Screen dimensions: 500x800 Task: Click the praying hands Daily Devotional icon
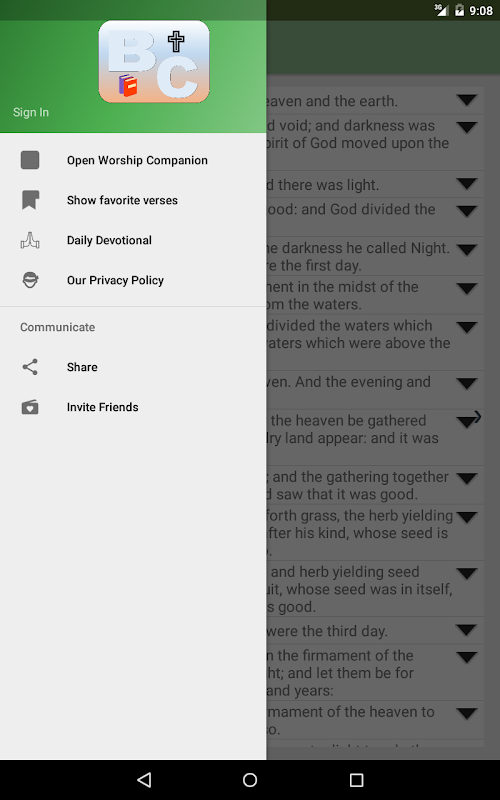(30, 240)
